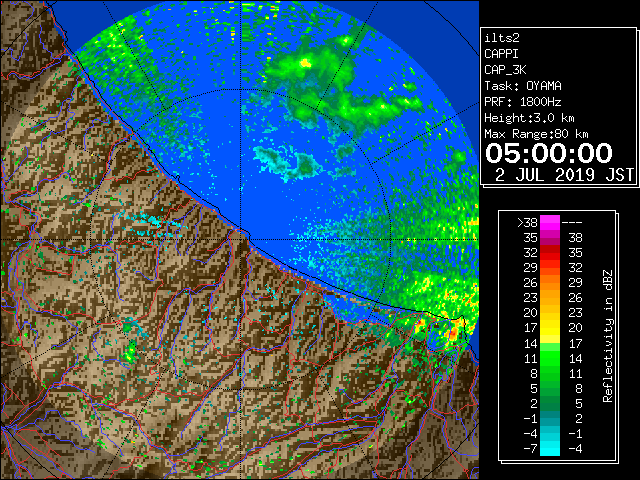Image resolution: width=640 pixels, height=480 pixels.
Task: Click the '---' label beside the magenta band
Action: [572, 223]
